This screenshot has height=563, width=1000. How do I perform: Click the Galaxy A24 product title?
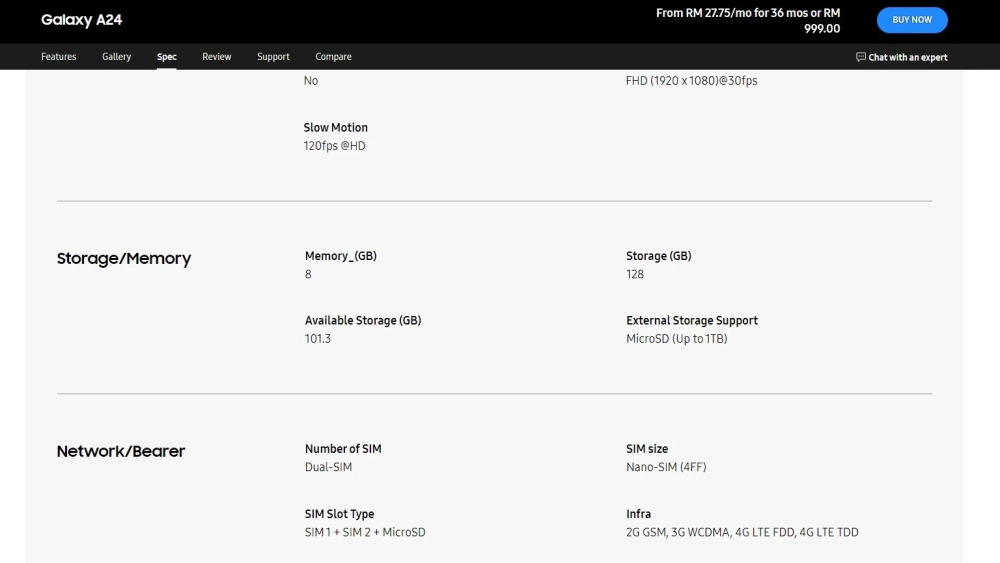pos(81,20)
